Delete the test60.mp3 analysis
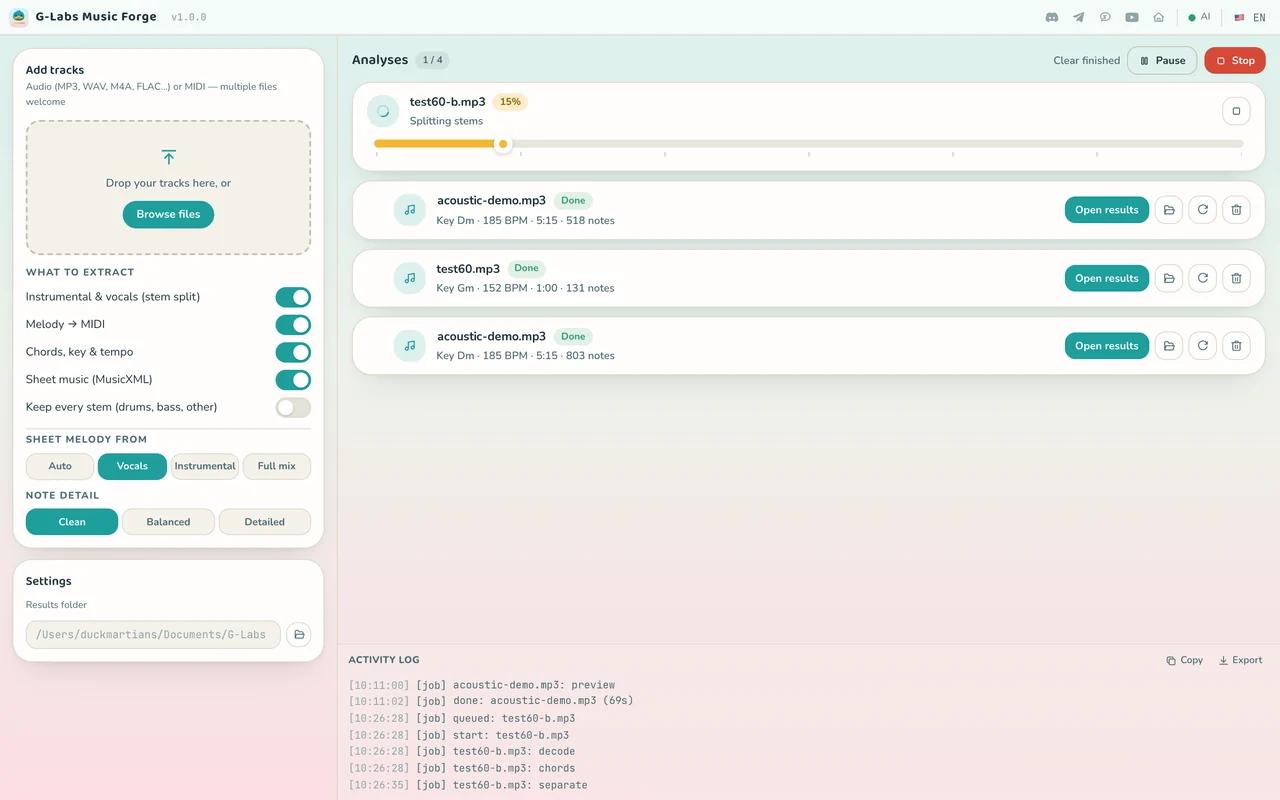Image resolution: width=1280 pixels, height=800 pixels. point(1236,278)
